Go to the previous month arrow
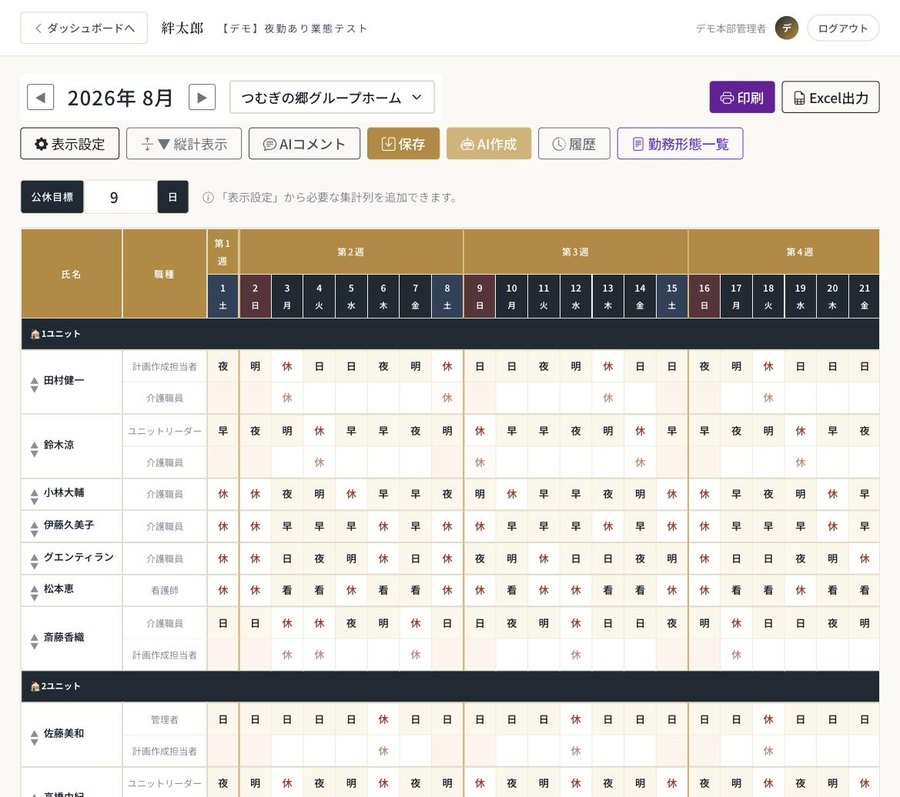The height and width of the screenshot is (797, 900). [40, 97]
